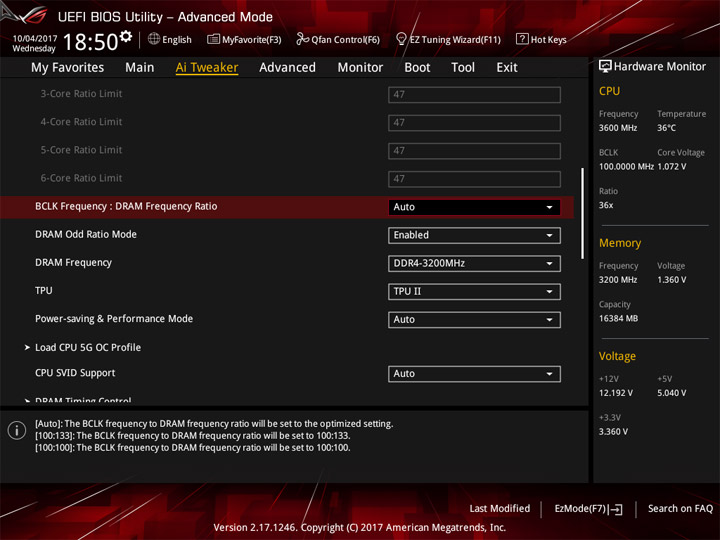This screenshot has height=540, width=720.
Task: Open the TPU II dropdown
Action: tap(474, 292)
